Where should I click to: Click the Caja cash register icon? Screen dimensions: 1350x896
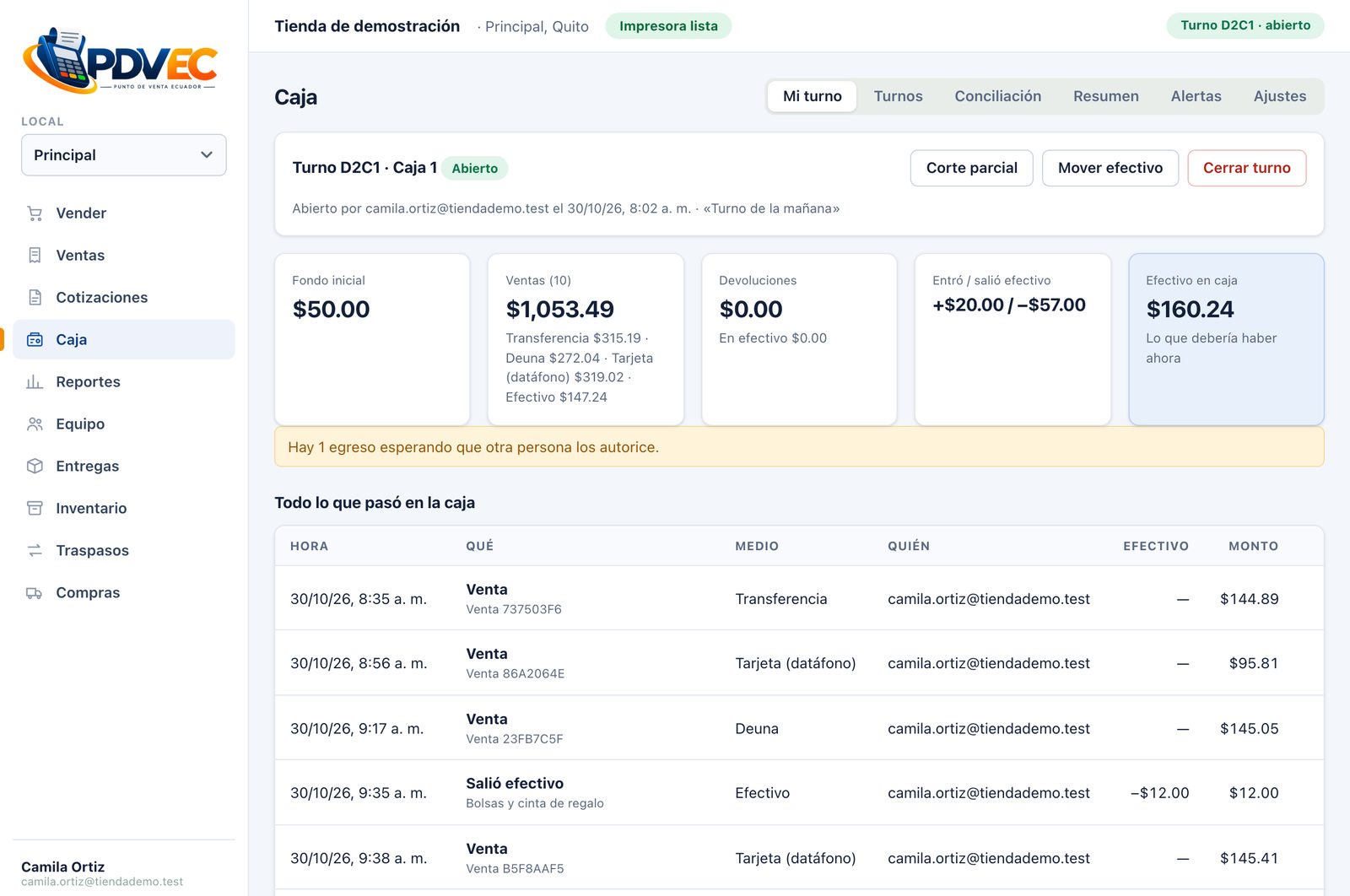[x=35, y=340]
